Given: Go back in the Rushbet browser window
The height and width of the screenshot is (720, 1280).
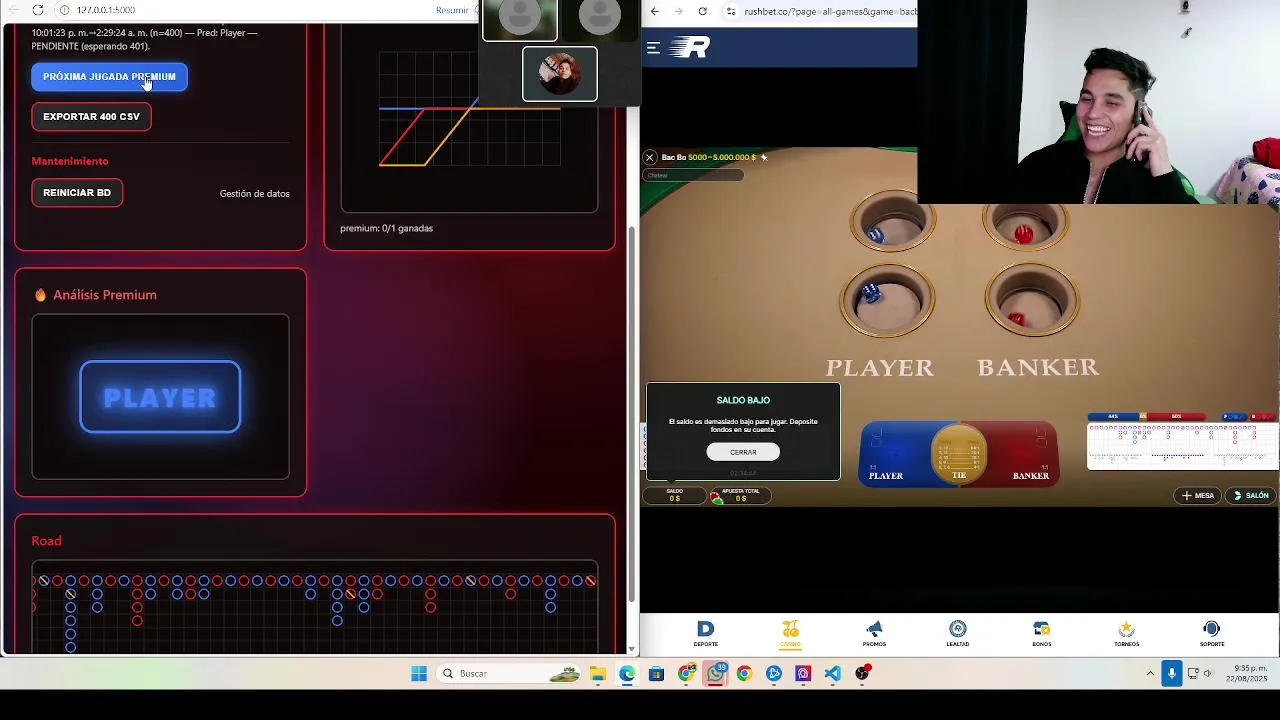Looking at the screenshot, I should [654, 11].
